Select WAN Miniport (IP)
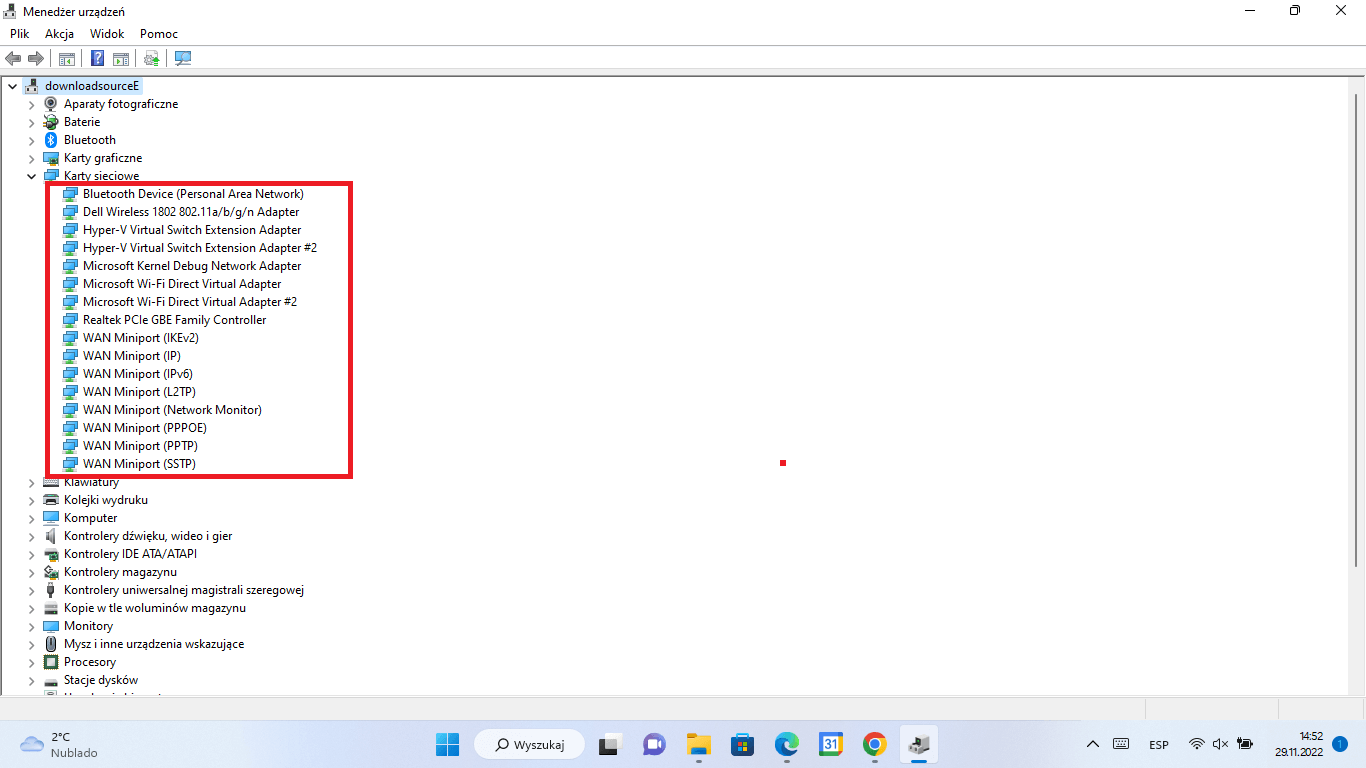 tap(132, 356)
